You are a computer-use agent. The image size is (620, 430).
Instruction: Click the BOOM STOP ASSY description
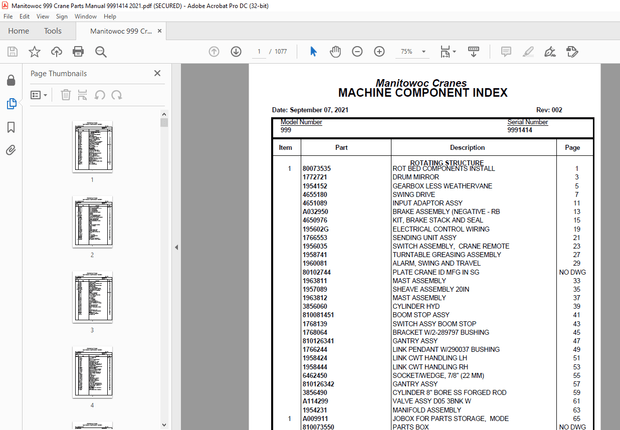click(421, 315)
